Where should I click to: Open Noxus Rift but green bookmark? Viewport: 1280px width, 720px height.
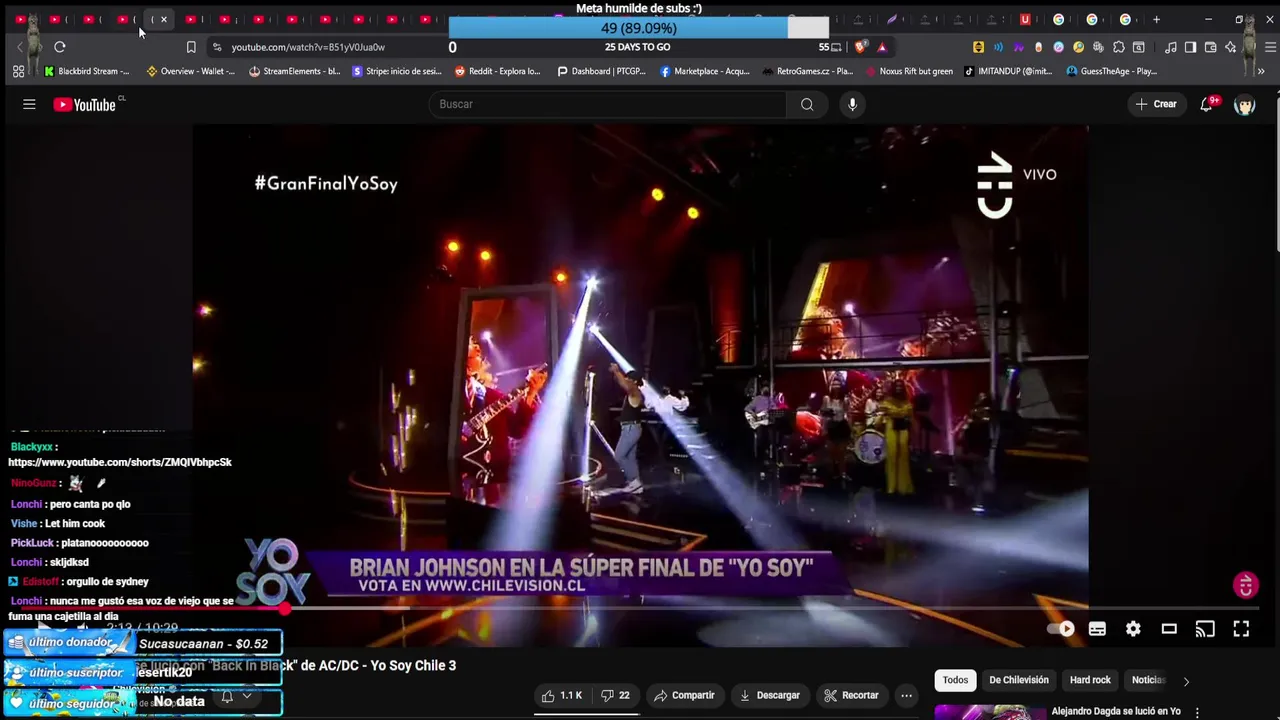[x=909, y=71]
